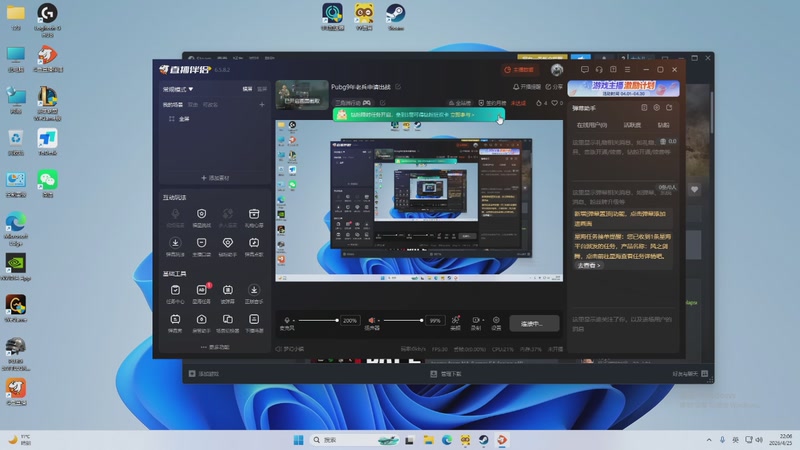
Task: Switch to 竖屏 portrait orientation
Action: click(262, 89)
